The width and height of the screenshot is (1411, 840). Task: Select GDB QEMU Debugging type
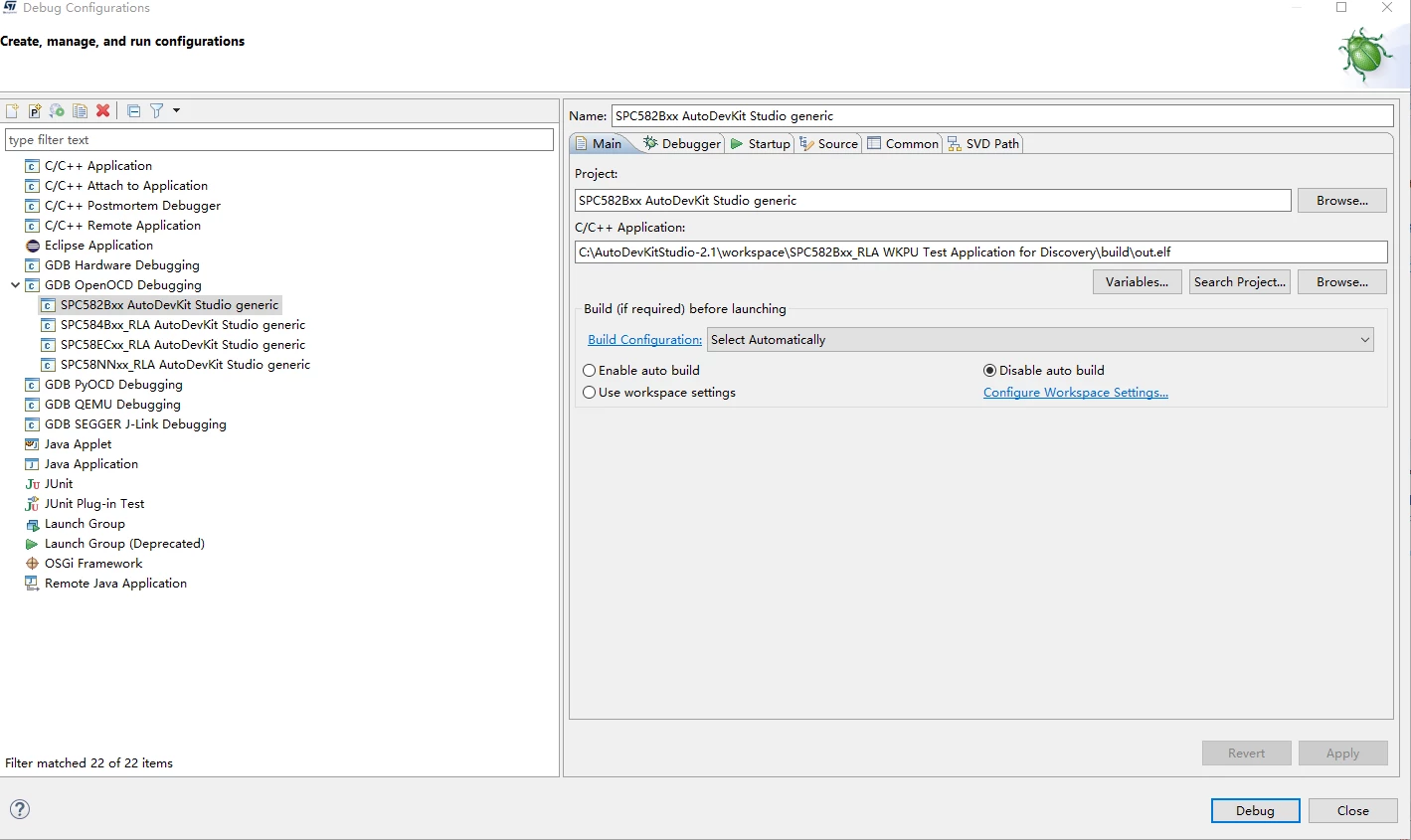pyautogui.click(x=112, y=405)
